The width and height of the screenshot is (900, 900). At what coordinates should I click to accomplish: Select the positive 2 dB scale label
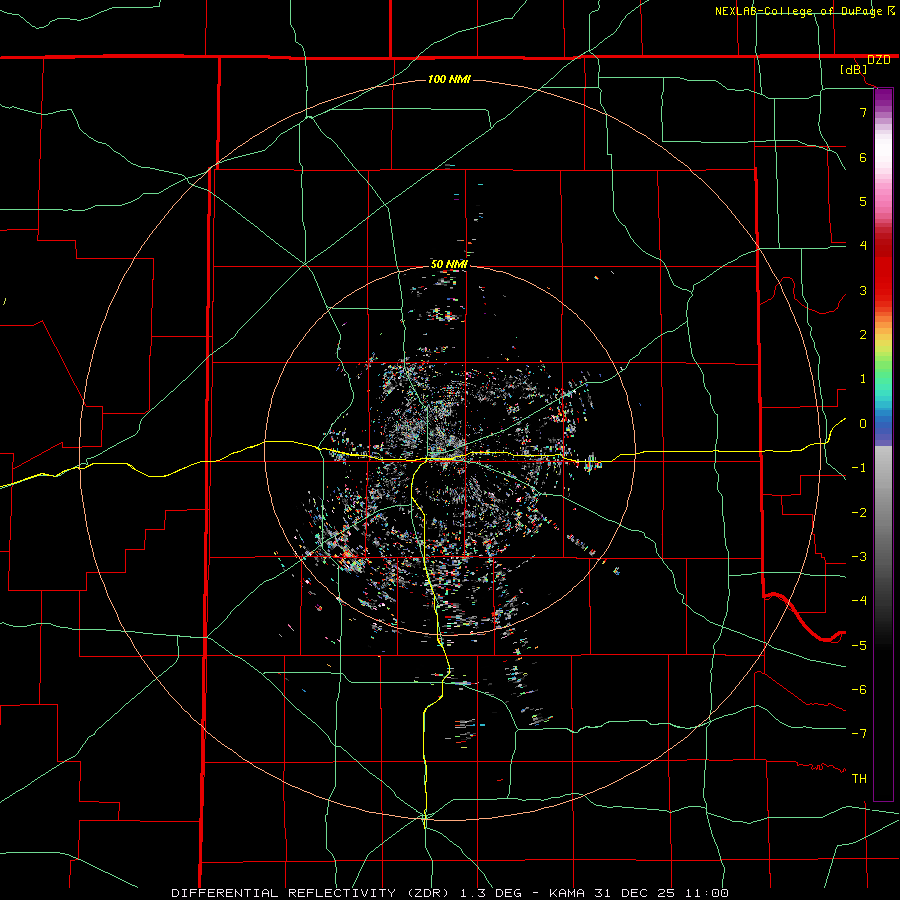(x=863, y=335)
